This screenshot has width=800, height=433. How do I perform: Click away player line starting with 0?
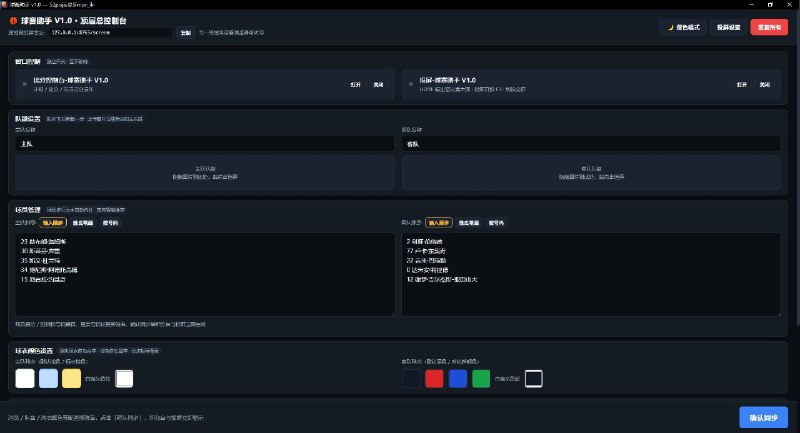[427, 270]
